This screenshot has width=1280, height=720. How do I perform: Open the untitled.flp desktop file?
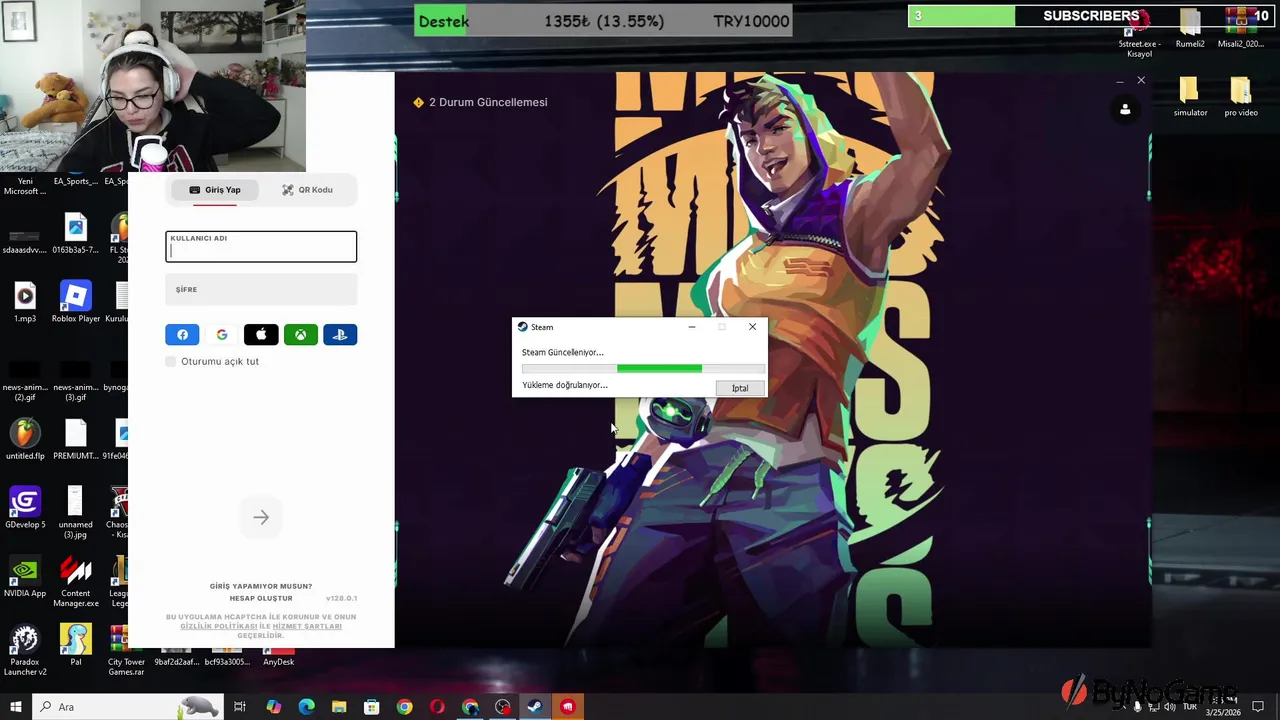click(25, 440)
